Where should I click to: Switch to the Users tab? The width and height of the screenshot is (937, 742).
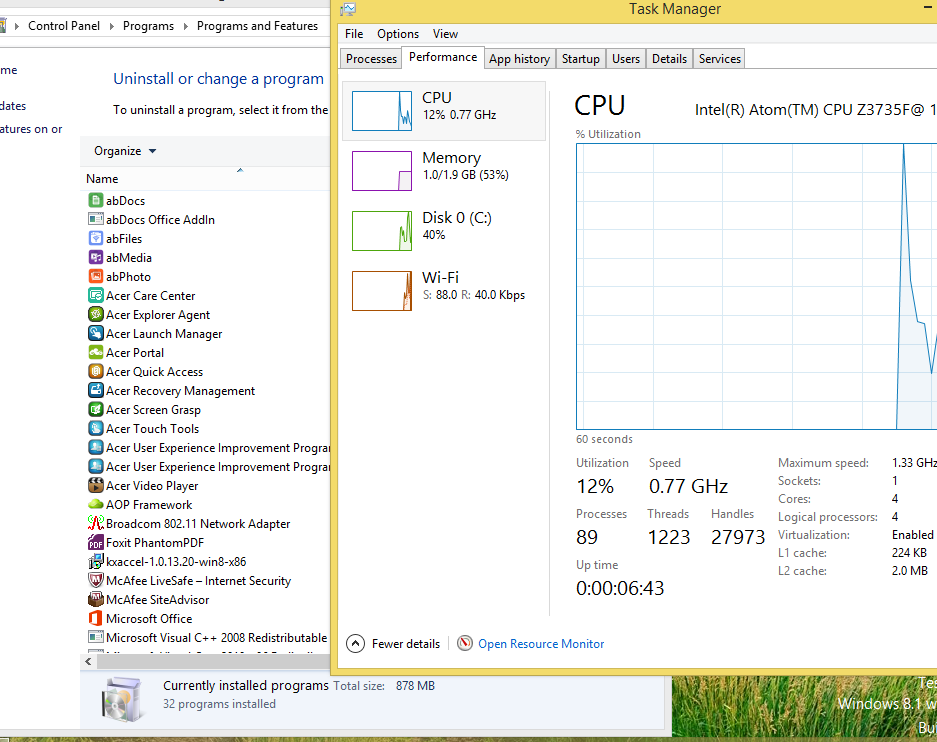point(626,59)
